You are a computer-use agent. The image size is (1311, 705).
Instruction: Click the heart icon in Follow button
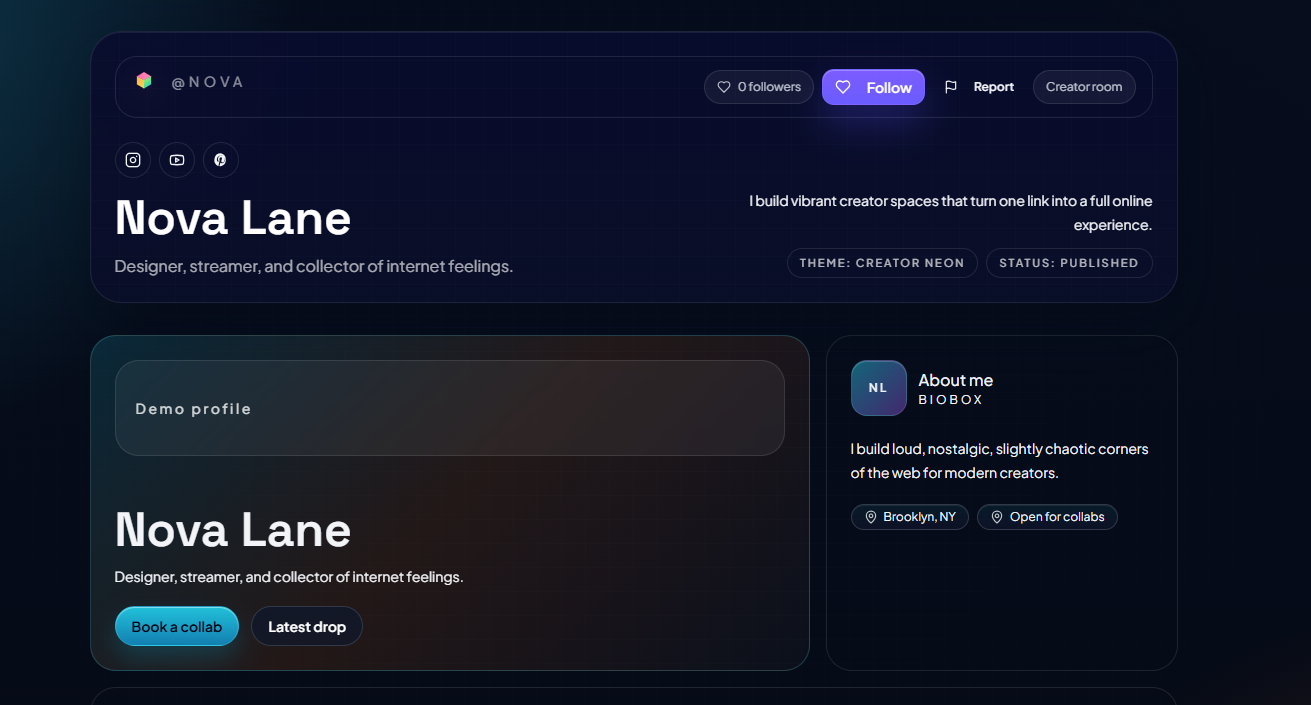[x=843, y=87]
